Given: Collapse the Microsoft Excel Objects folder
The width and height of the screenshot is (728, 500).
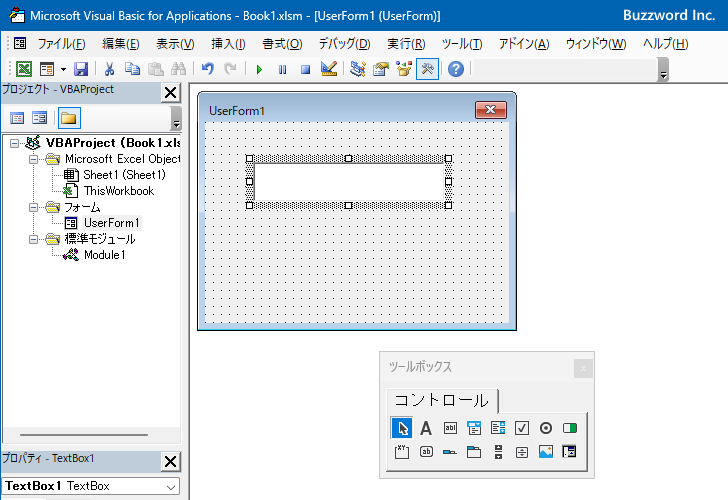Looking at the screenshot, I should (x=33, y=160).
